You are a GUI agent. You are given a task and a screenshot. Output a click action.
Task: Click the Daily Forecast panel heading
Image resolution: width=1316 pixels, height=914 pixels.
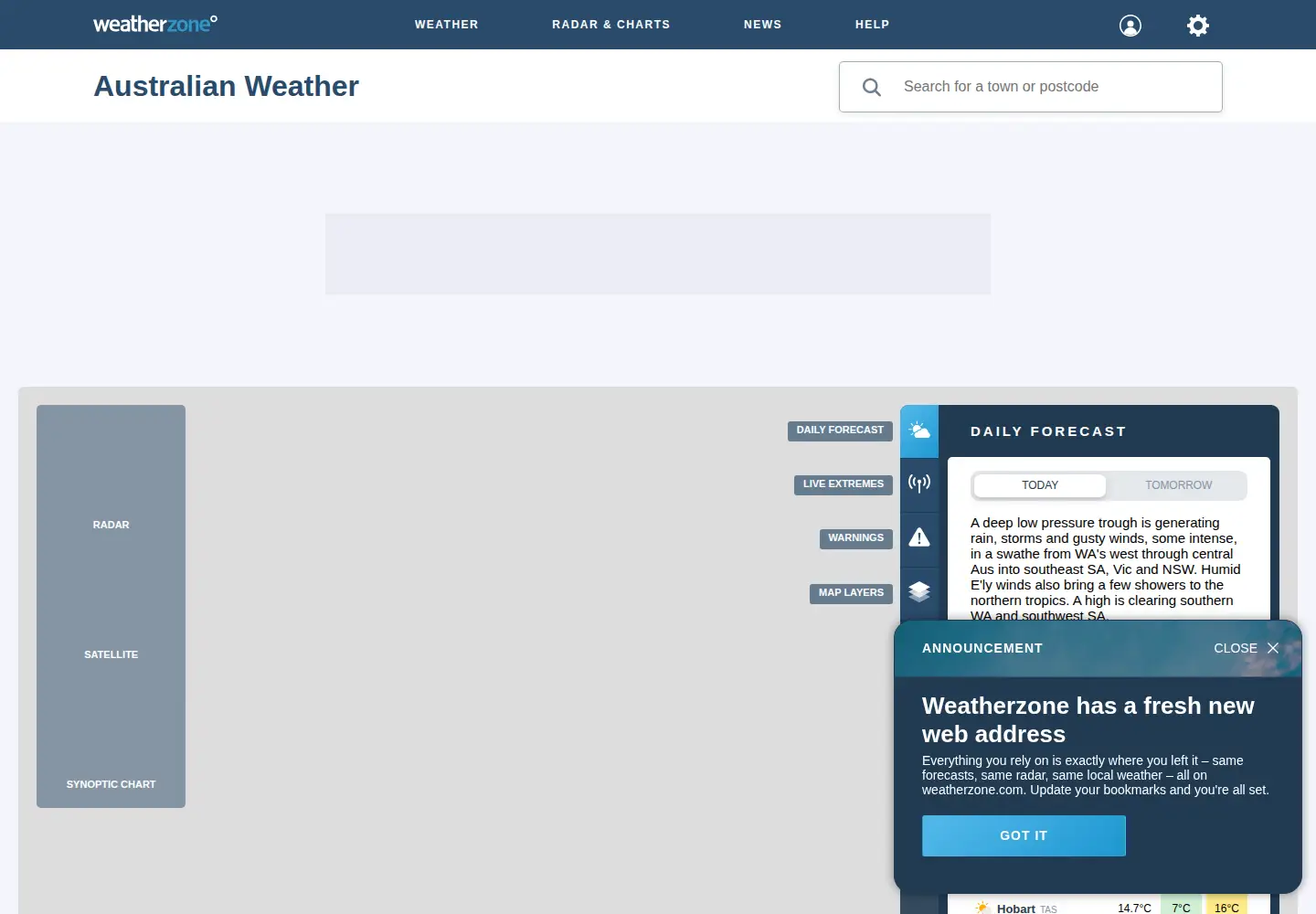(x=1048, y=431)
